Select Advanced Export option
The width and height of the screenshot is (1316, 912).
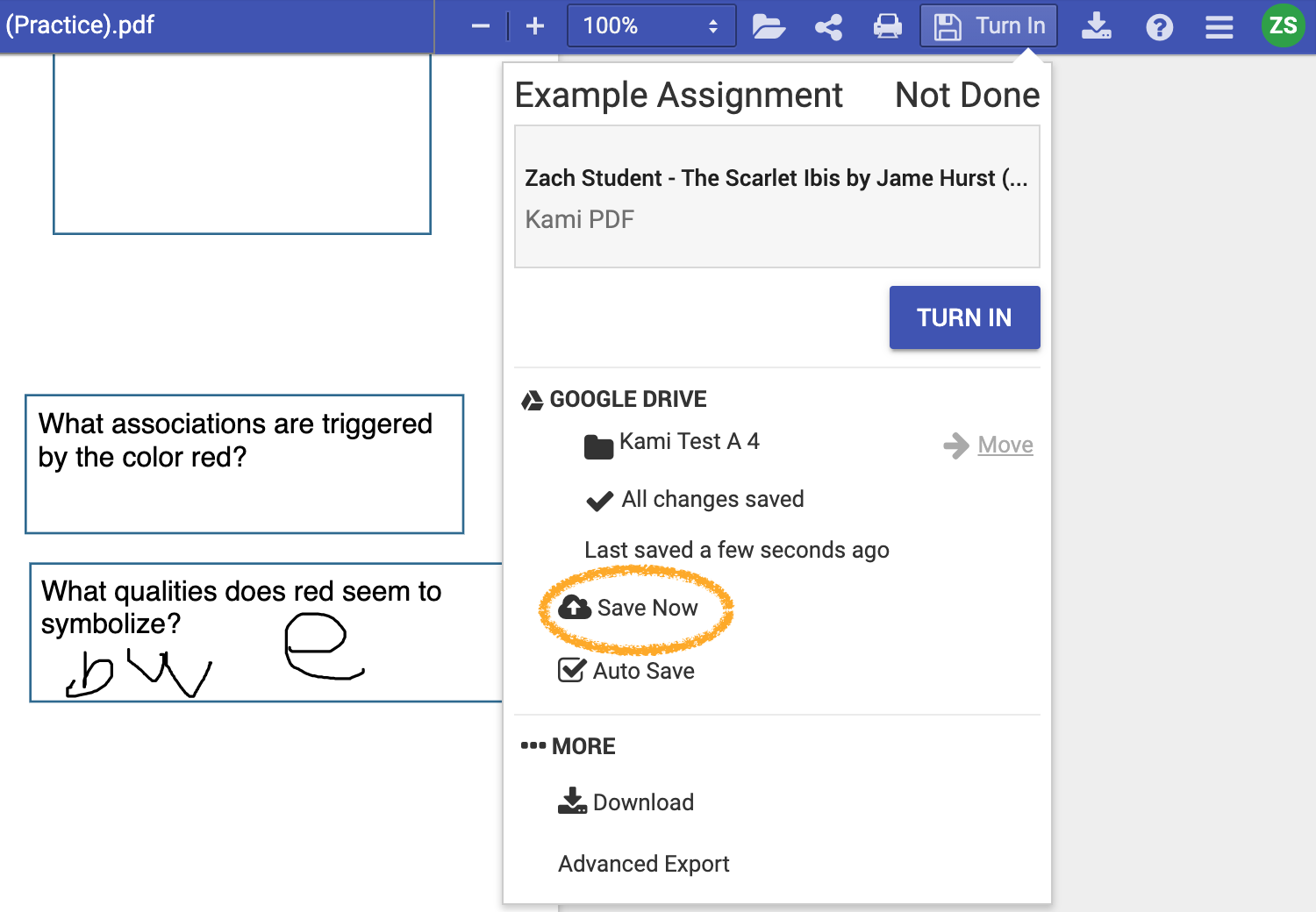pos(643,864)
